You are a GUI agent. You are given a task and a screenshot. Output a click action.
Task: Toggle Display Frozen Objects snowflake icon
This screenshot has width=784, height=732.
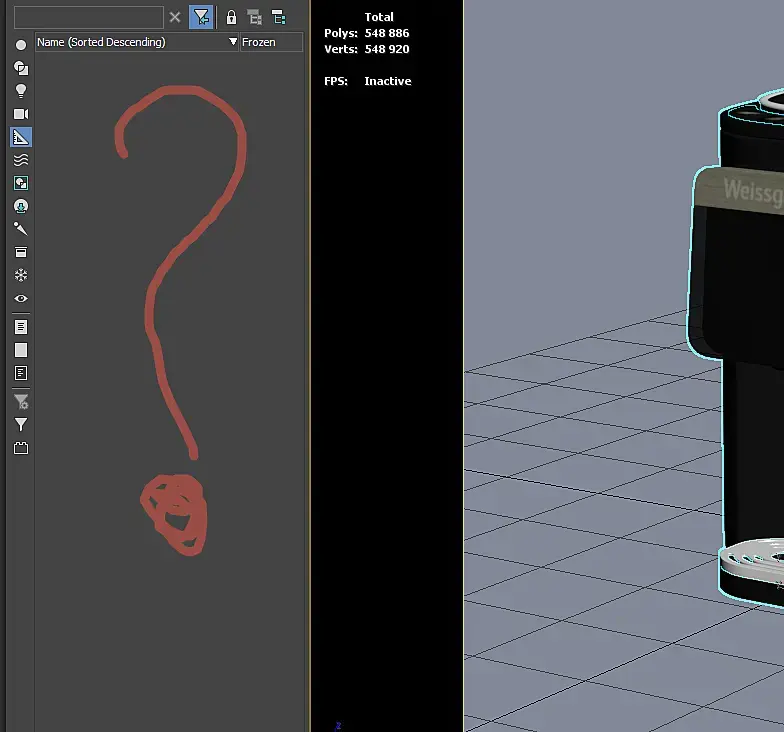tap(20, 275)
